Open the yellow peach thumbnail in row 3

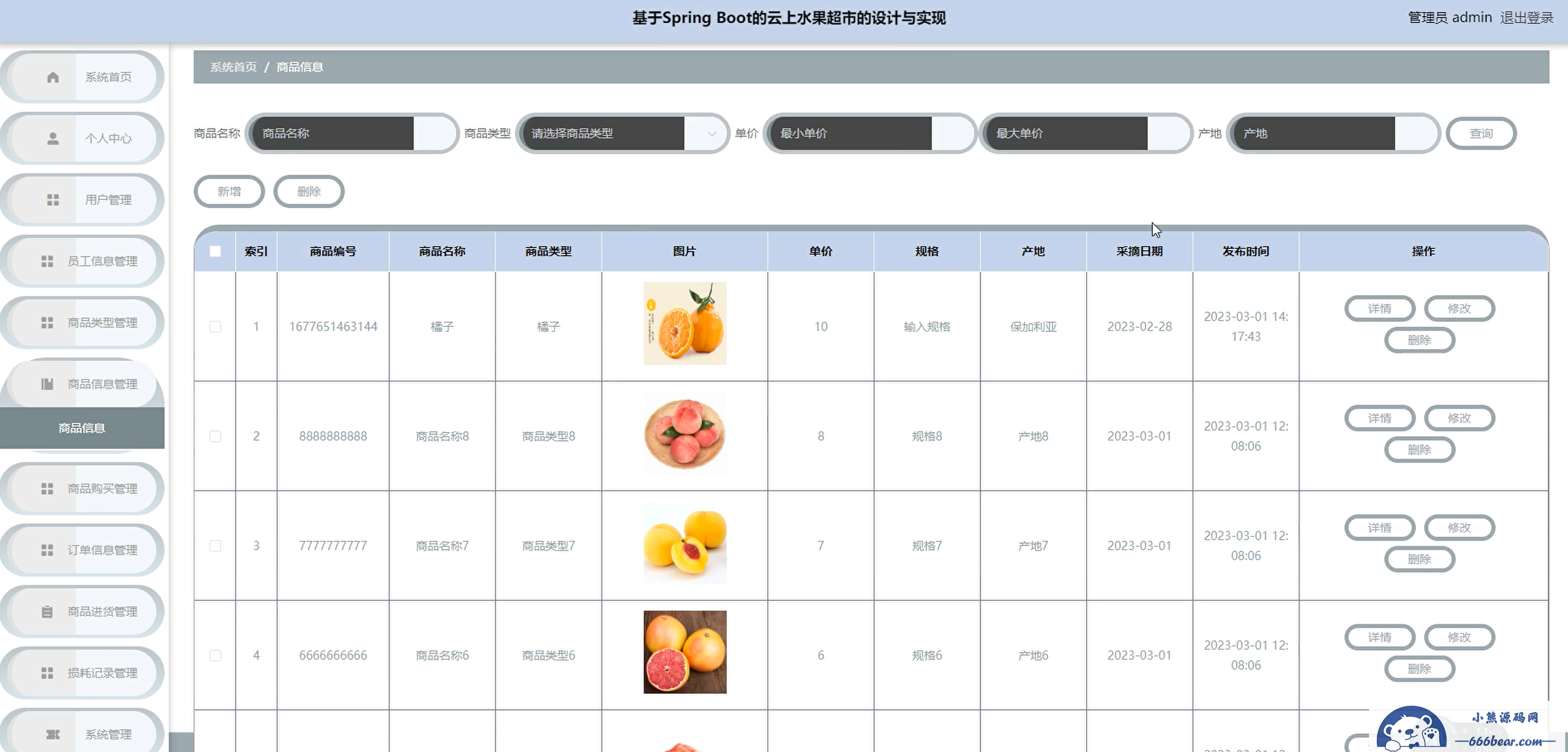click(685, 542)
